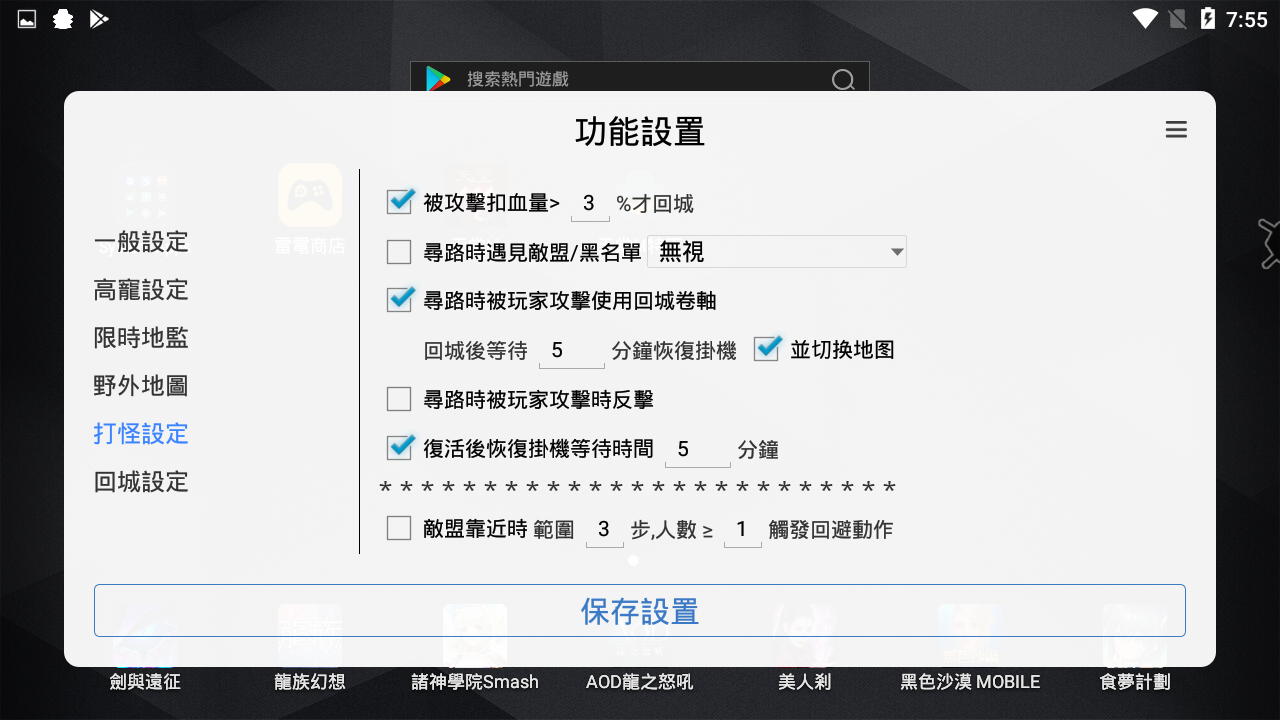Click the battery indicator in the status bar
The width and height of the screenshot is (1280, 720).
coord(1208,18)
